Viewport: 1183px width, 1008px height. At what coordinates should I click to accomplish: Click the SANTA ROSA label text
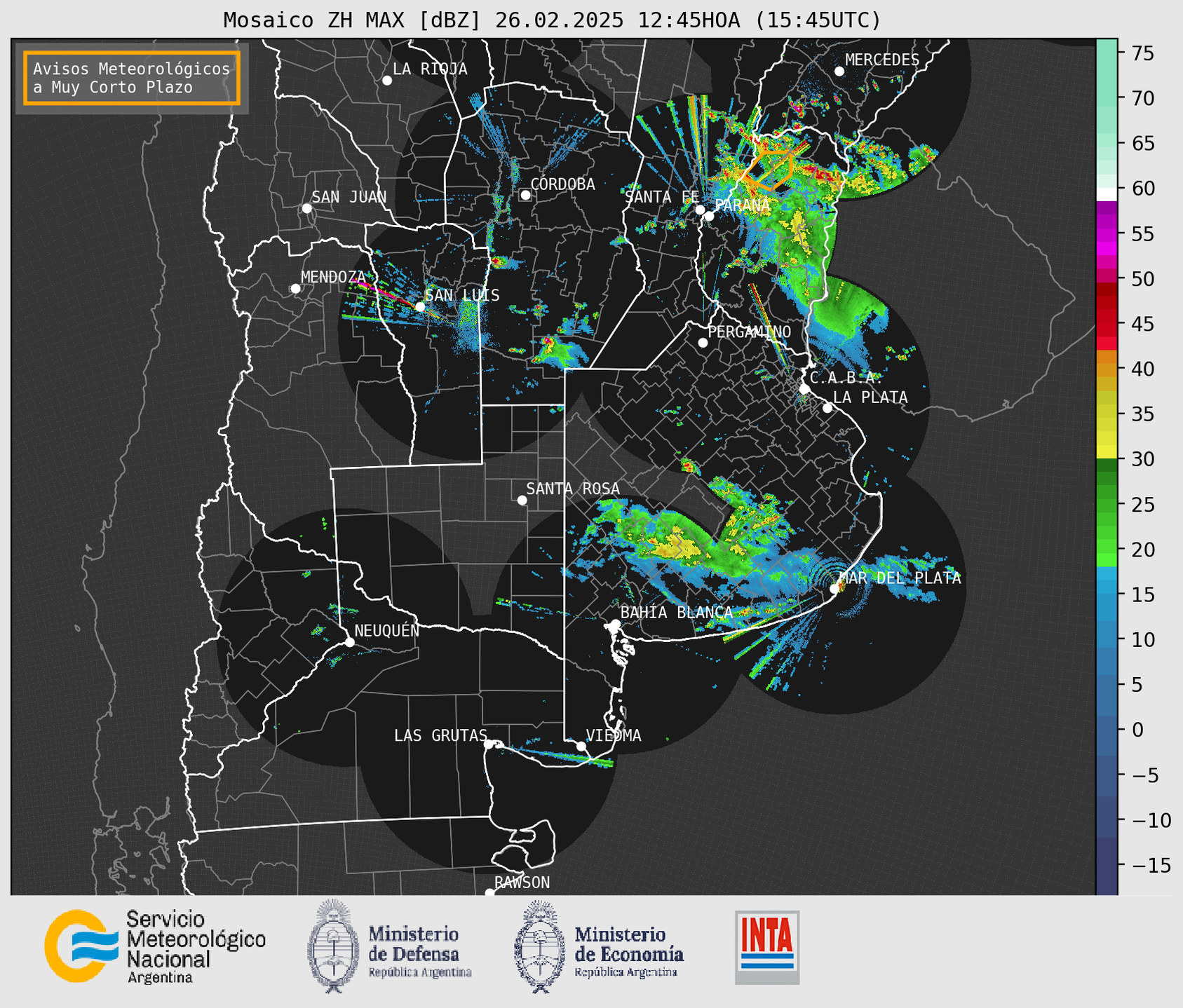click(x=573, y=489)
